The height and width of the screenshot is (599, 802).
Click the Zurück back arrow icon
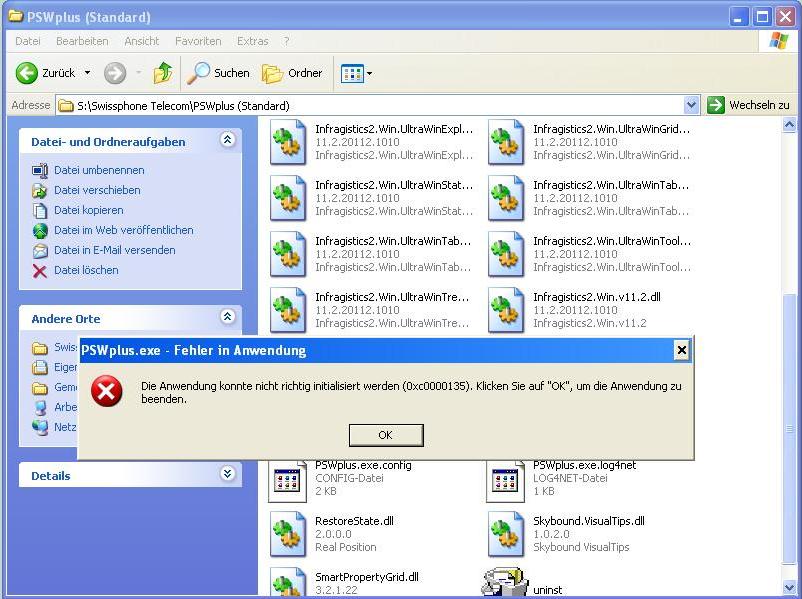pos(27,73)
